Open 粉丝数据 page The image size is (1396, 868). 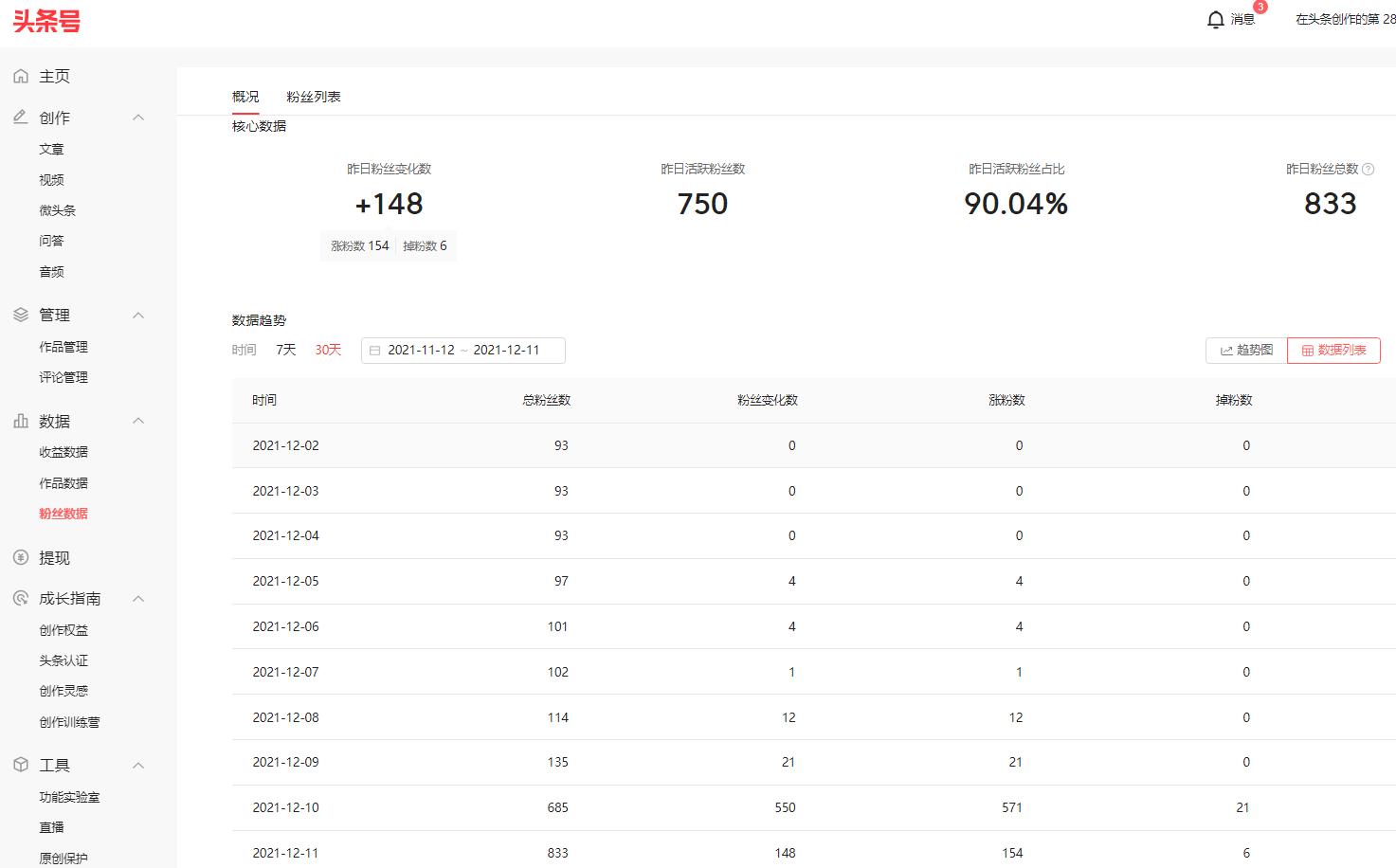coord(63,514)
